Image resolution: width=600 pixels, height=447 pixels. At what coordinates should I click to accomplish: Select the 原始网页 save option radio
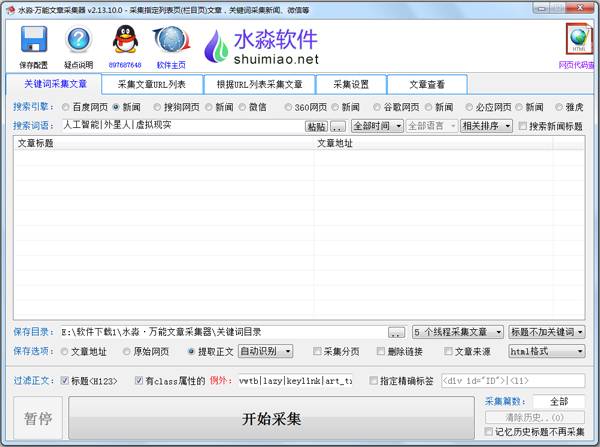(x=126, y=351)
